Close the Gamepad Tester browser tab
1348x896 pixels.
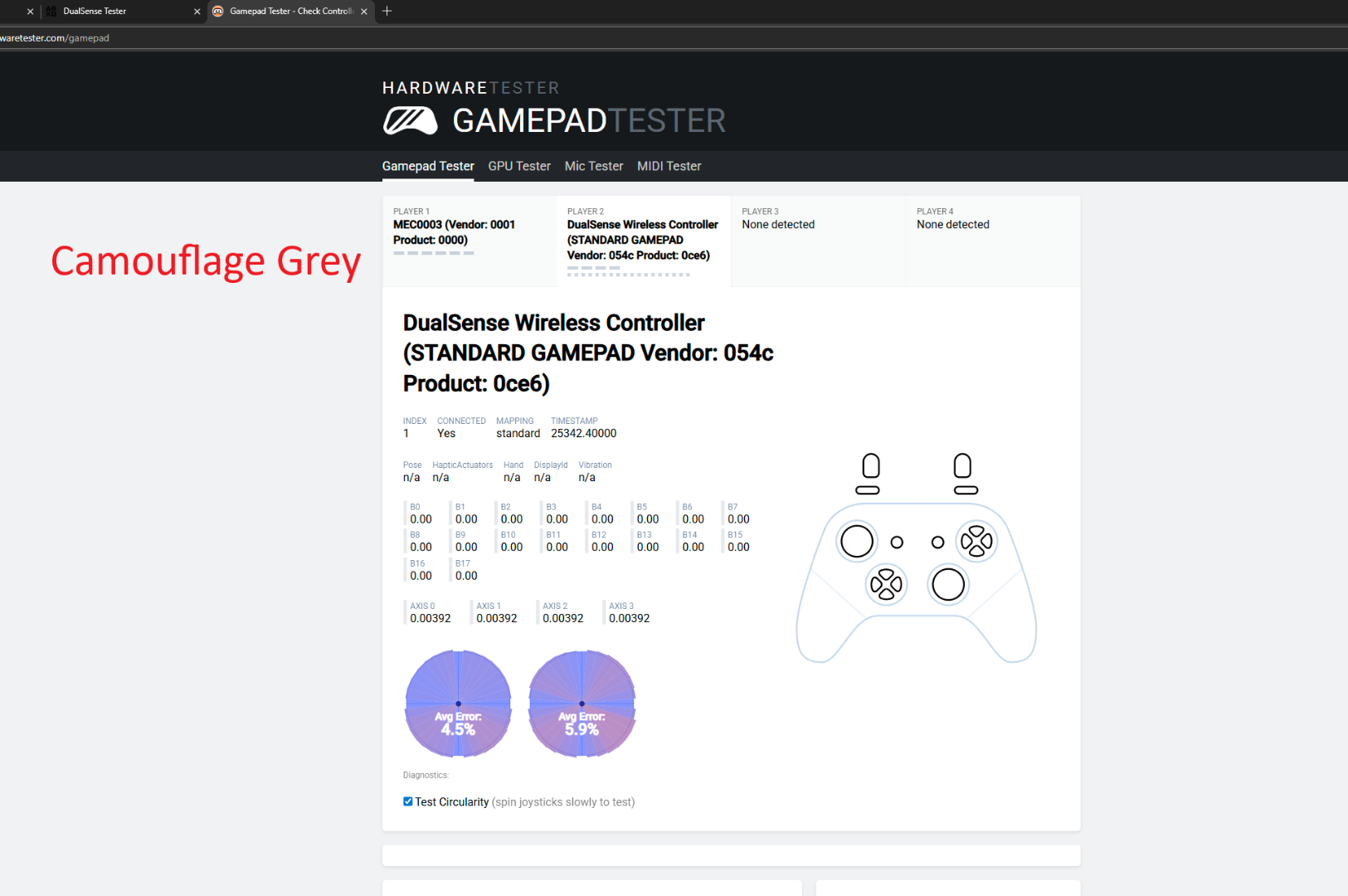[363, 12]
